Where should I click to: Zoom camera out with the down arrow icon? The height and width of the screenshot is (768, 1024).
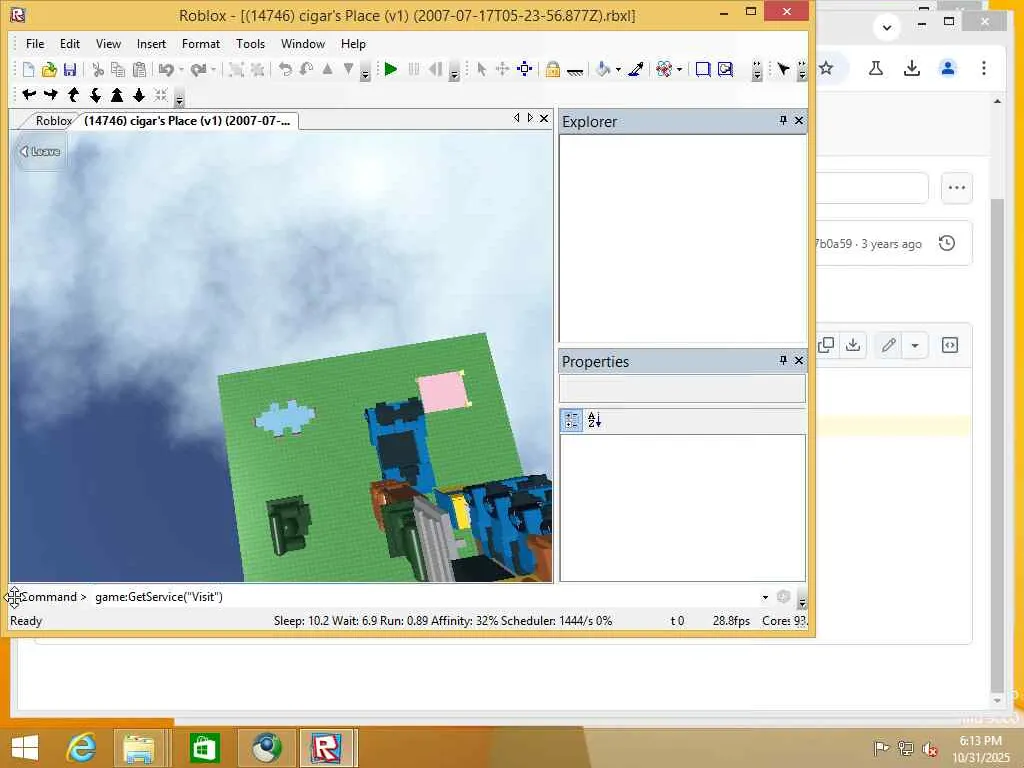click(x=138, y=95)
